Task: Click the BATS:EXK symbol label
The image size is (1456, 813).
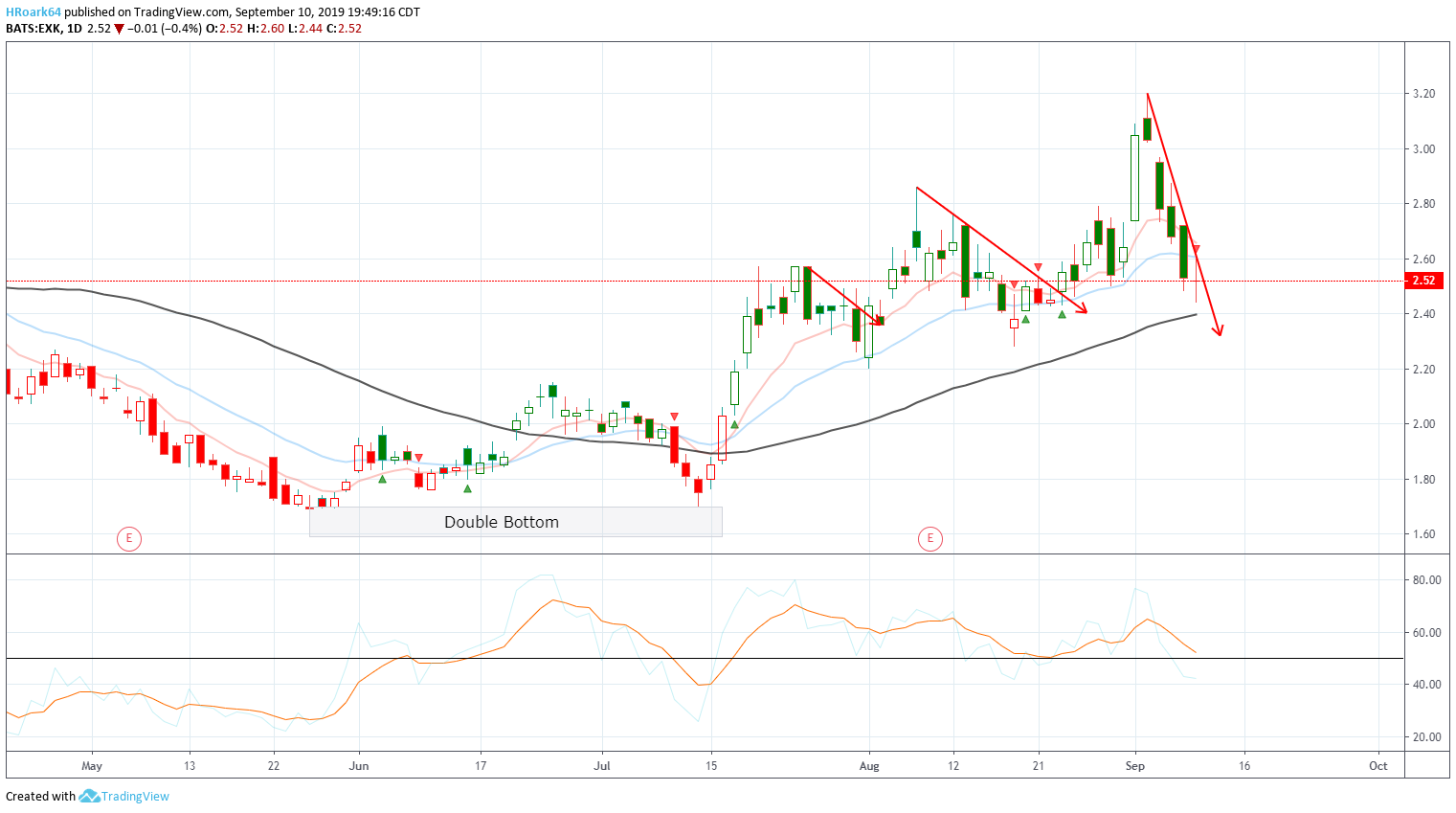Action: (x=34, y=29)
